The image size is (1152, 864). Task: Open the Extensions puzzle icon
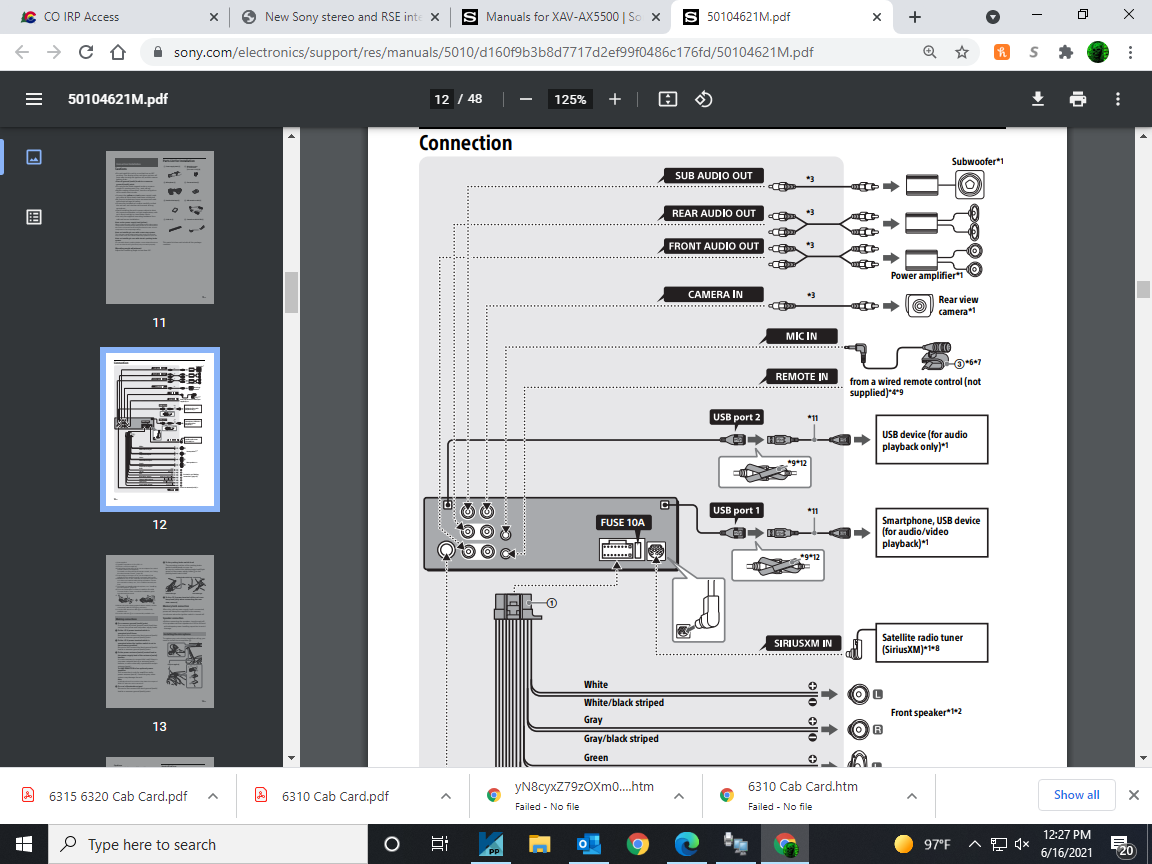(x=1065, y=52)
